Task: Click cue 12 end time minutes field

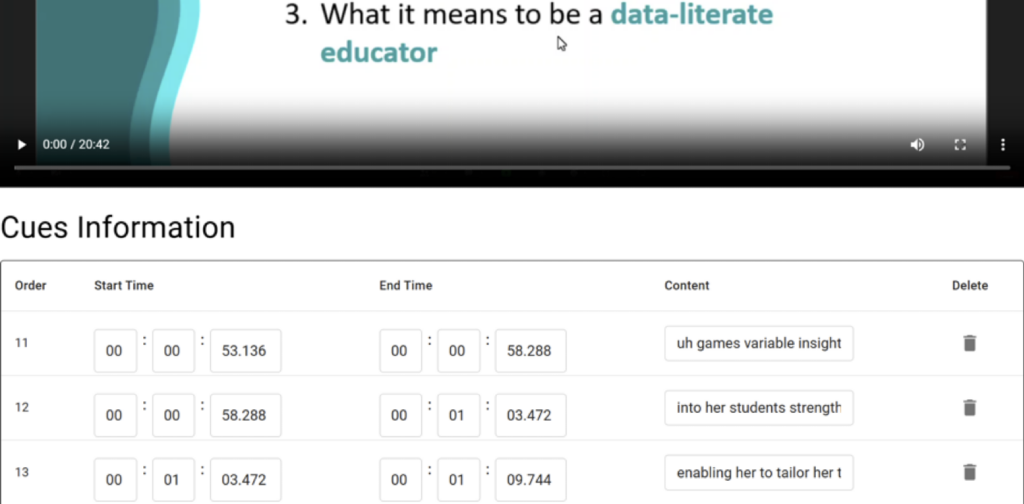Action: [458, 415]
